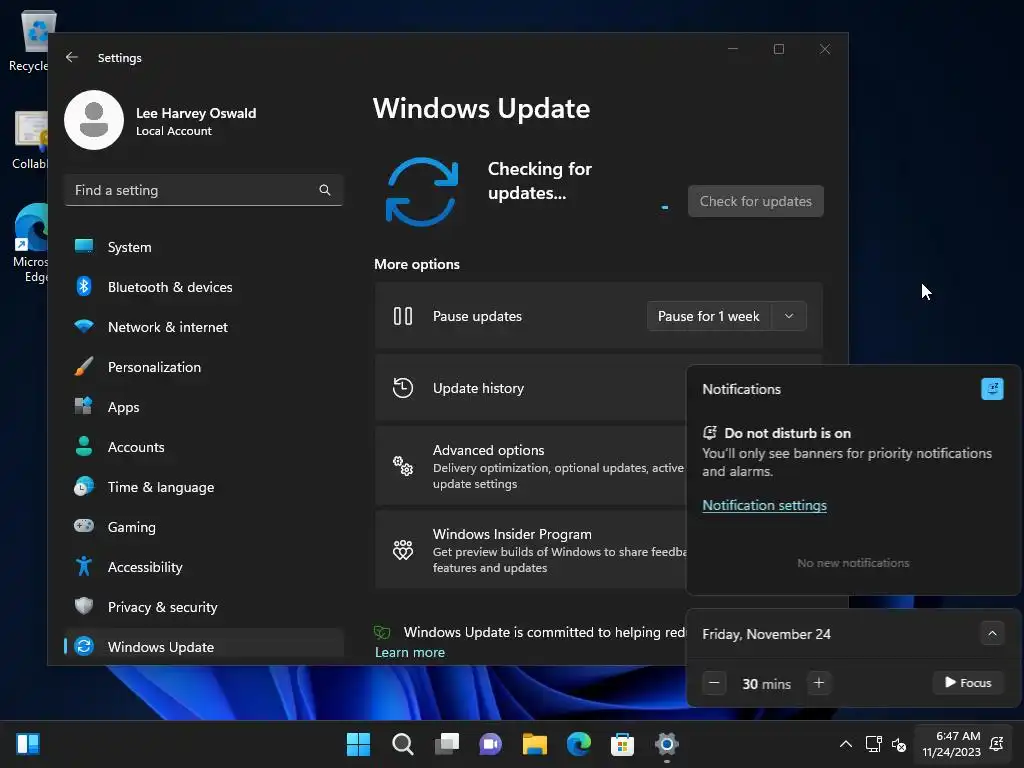Click the Time & language clock icon
Image resolution: width=1024 pixels, height=768 pixels.
(x=84, y=487)
